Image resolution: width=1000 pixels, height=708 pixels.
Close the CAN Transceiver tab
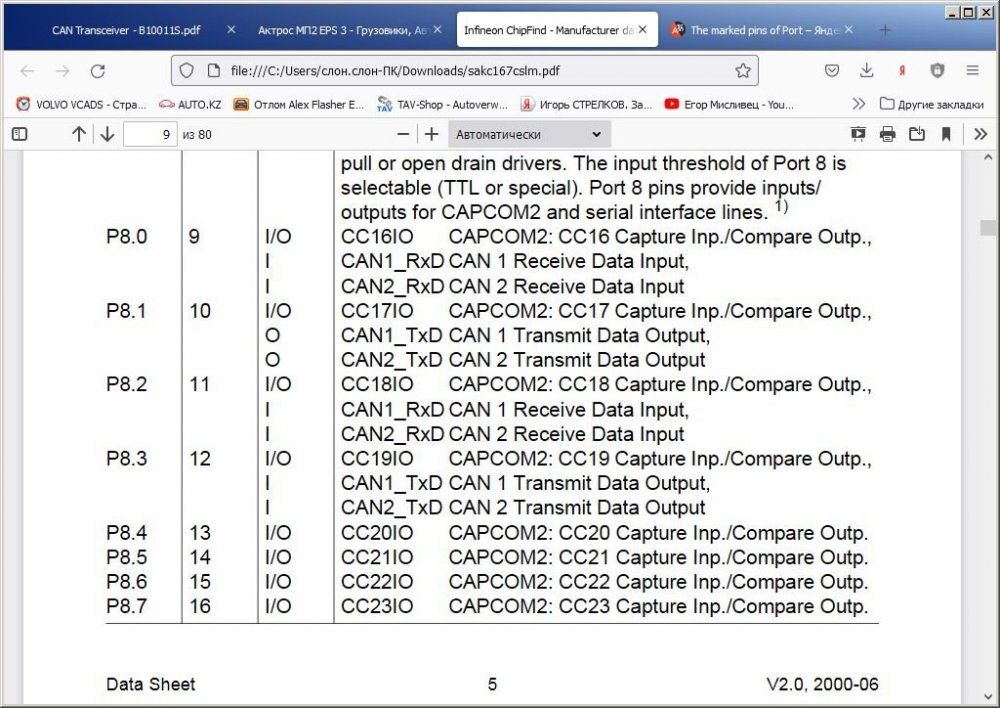click(232, 30)
